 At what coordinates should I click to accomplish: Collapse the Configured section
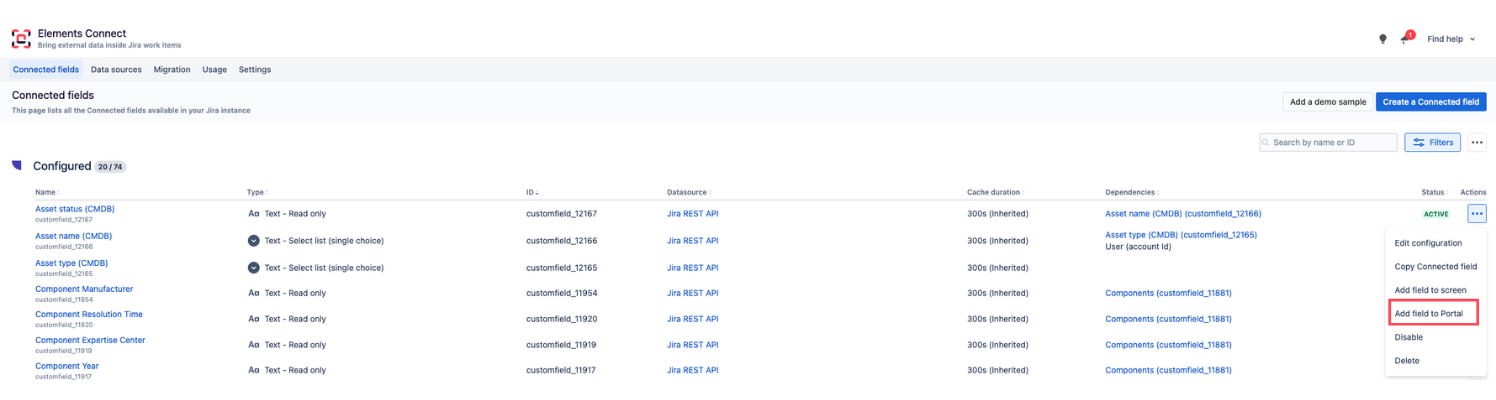(x=17, y=165)
